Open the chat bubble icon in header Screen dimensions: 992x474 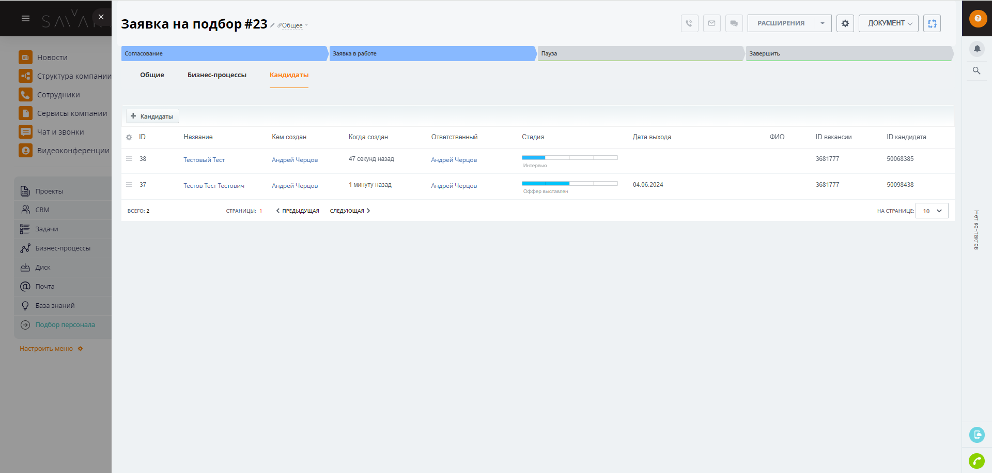point(734,23)
